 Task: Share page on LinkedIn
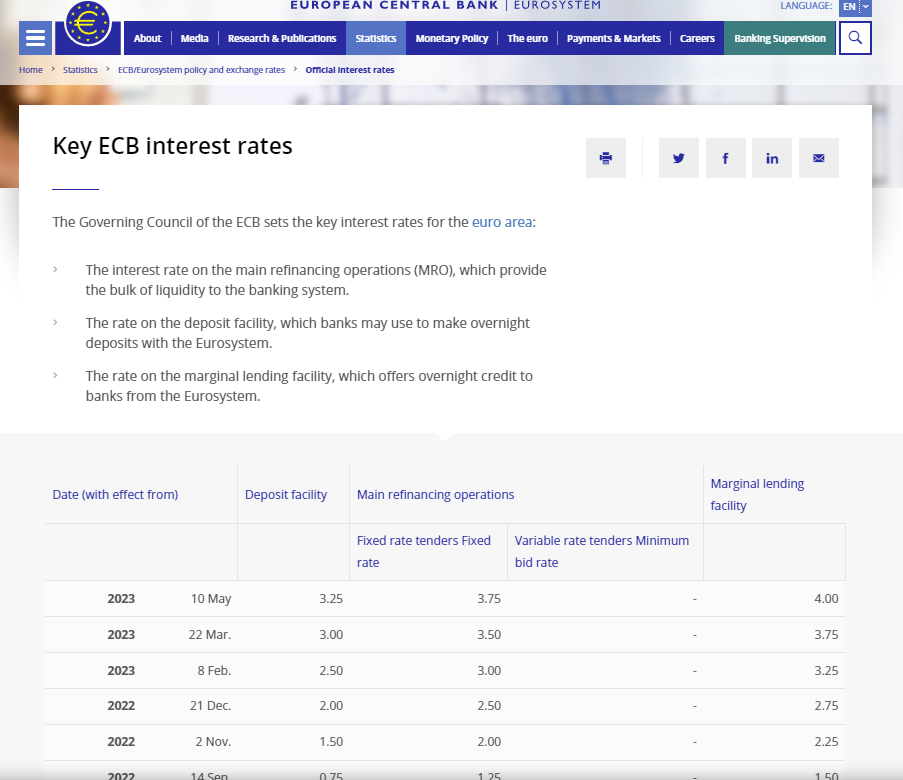pyautogui.click(x=772, y=158)
